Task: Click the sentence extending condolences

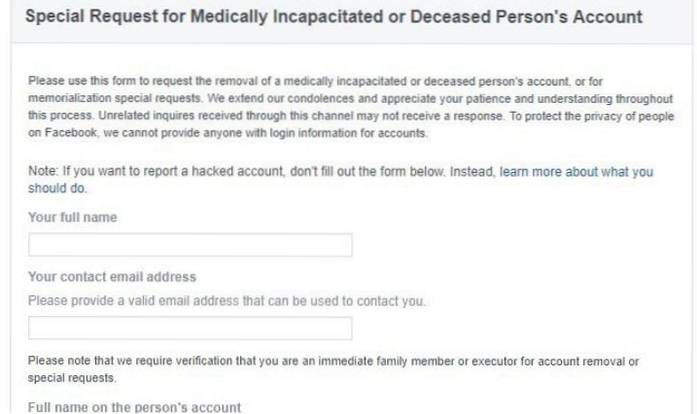Action: click(300, 99)
